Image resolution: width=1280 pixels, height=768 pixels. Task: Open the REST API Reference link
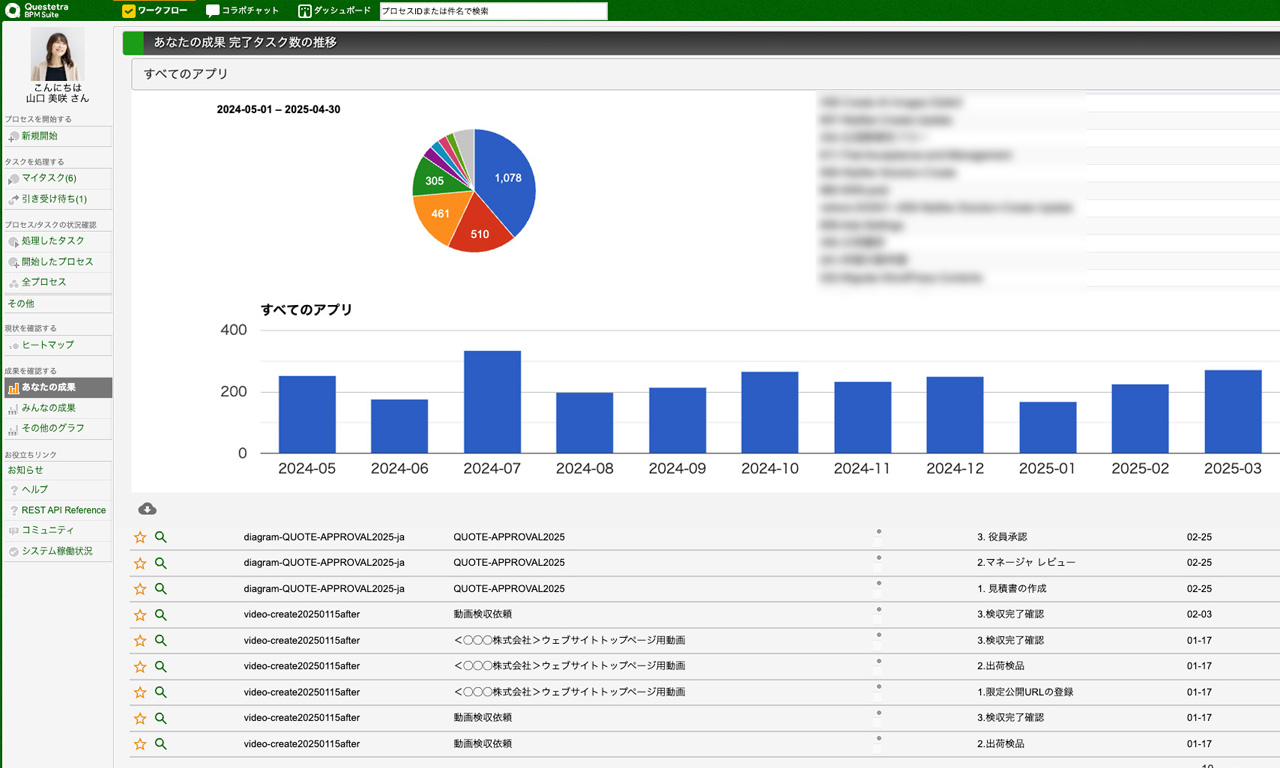[63, 510]
